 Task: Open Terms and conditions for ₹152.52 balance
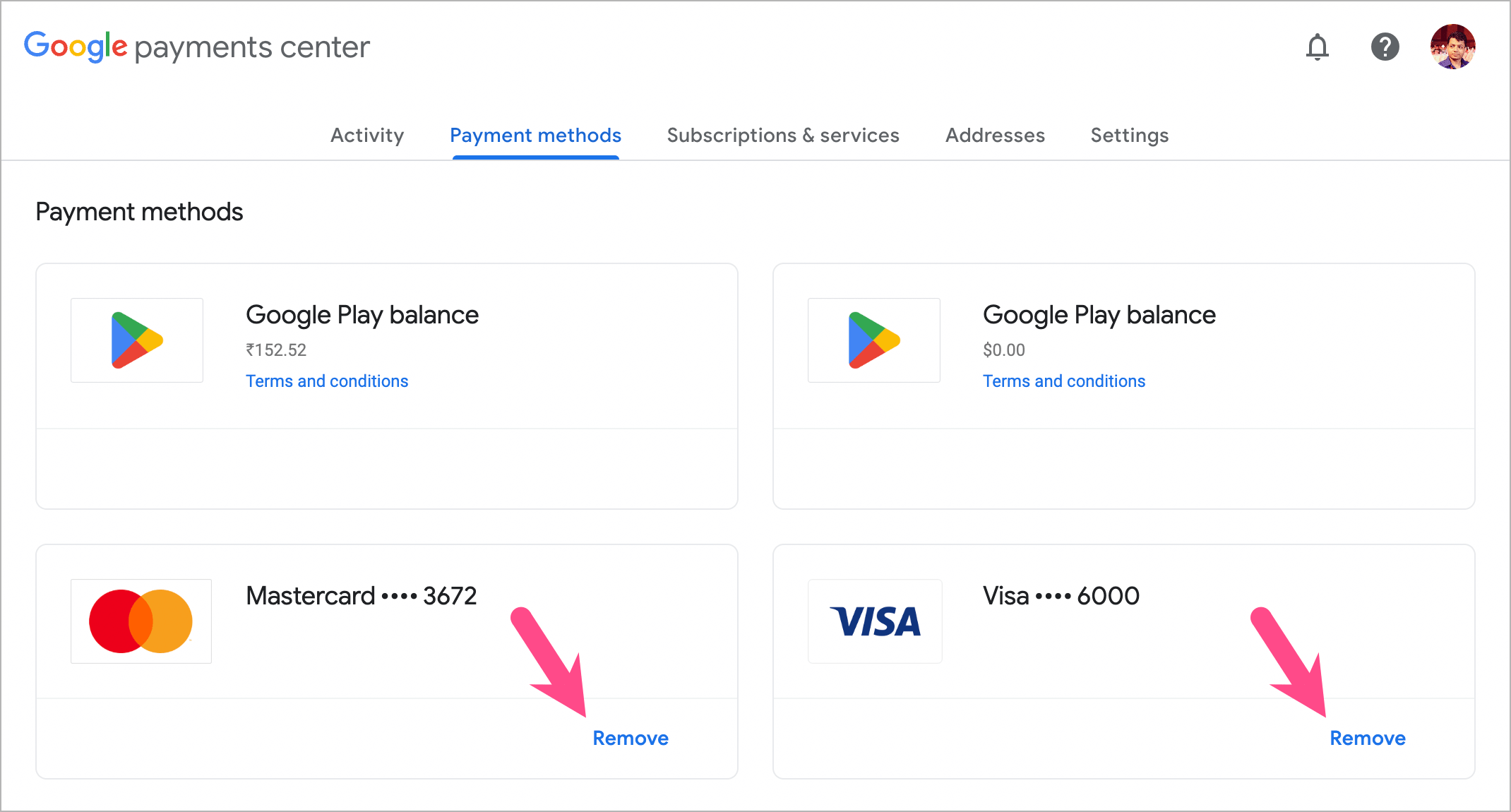[327, 381]
